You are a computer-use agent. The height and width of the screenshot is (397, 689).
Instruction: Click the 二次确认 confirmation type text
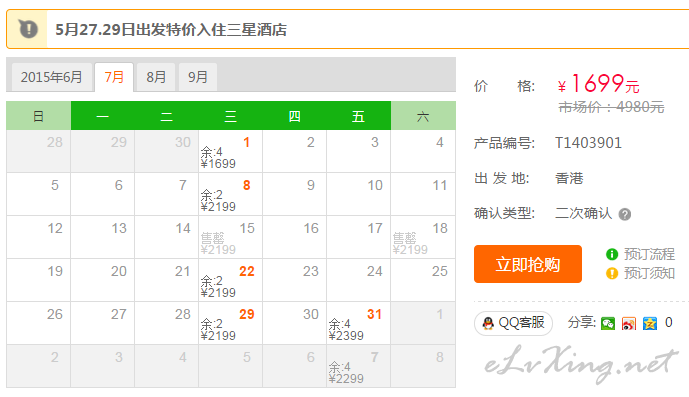(x=584, y=213)
